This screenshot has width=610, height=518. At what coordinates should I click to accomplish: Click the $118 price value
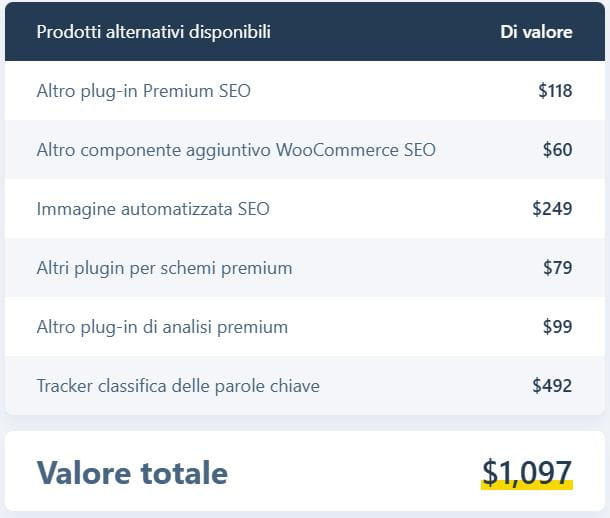point(555,91)
